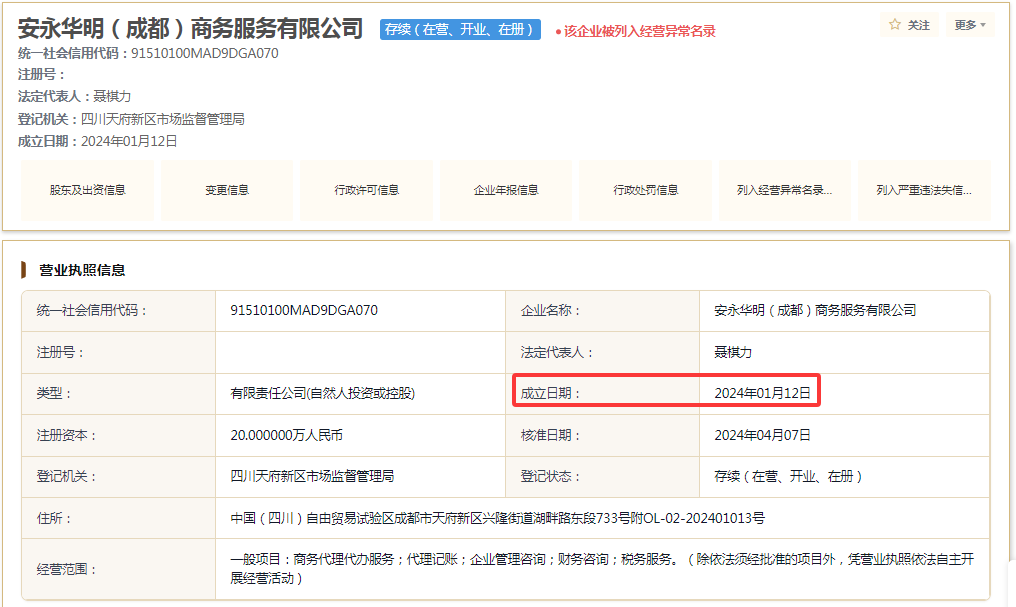Screen dimensions: 1016x607
Task: Click the 关注 follow button
Action: [x=910, y=25]
